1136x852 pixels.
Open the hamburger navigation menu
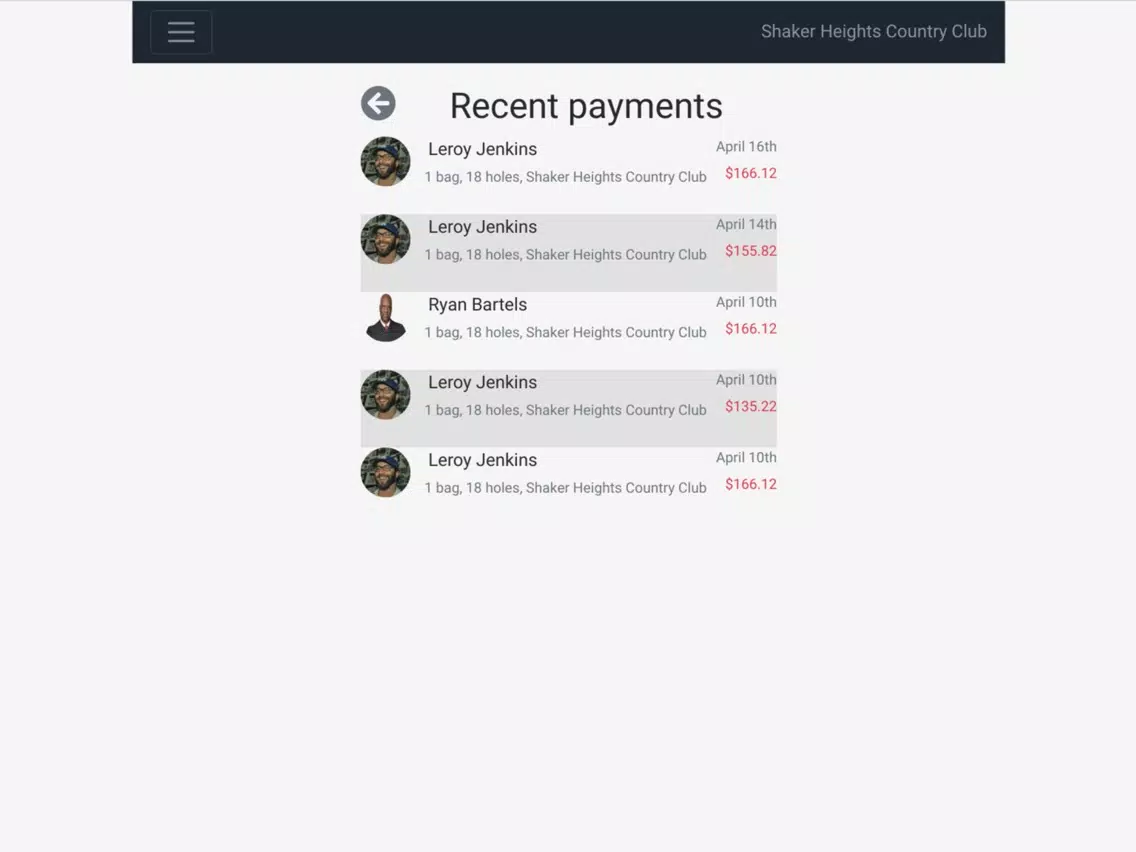181,32
